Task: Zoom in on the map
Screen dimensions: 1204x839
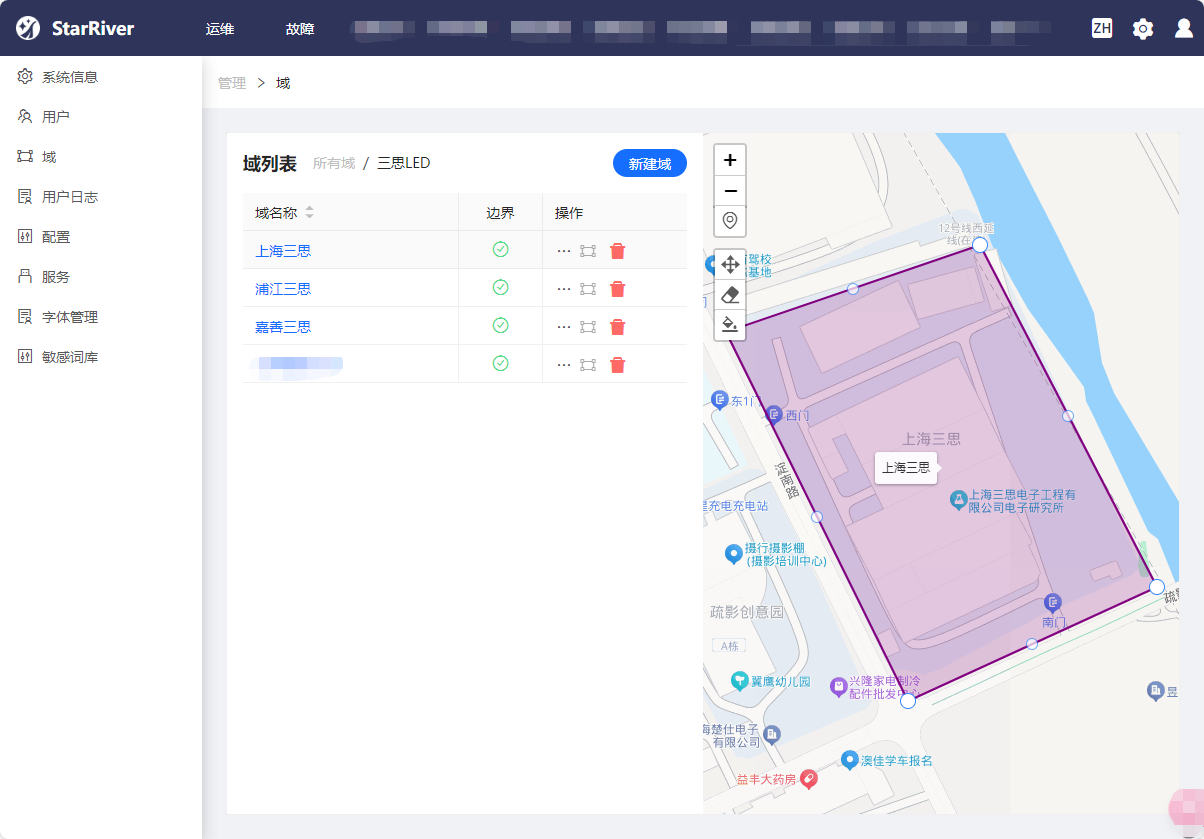Action: click(730, 160)
